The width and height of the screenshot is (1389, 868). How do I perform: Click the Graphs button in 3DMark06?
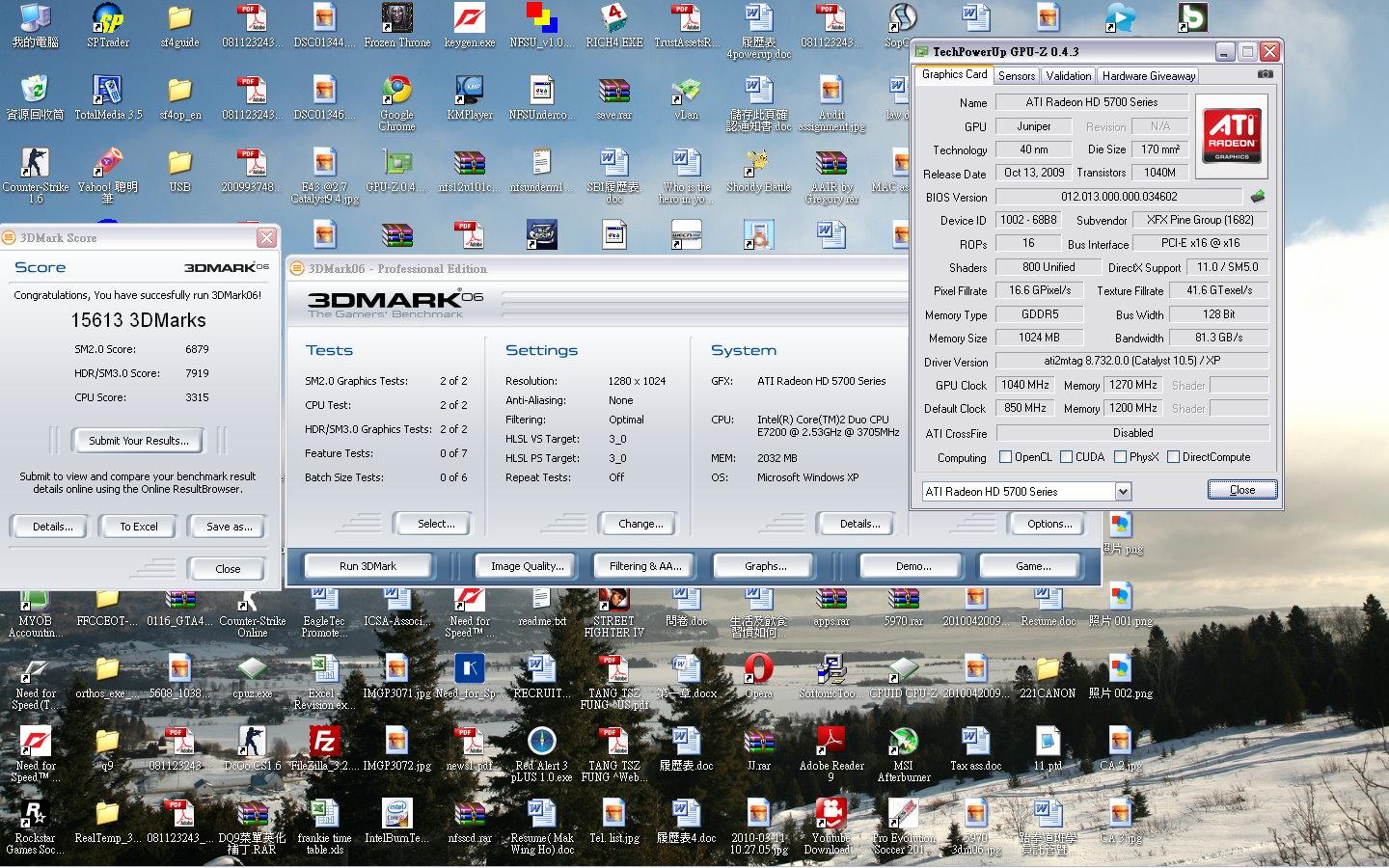pyautogui.click(x=765, y=566)
